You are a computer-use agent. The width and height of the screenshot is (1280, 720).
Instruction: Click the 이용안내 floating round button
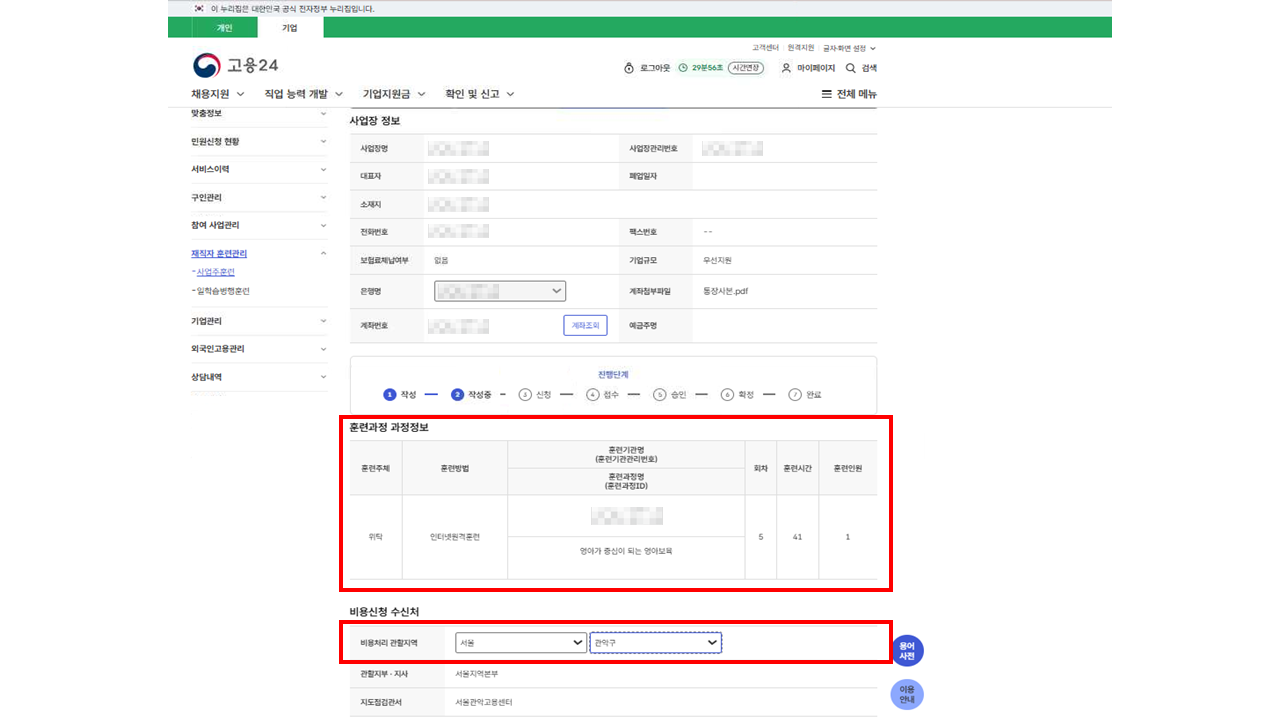coord(907,695)
